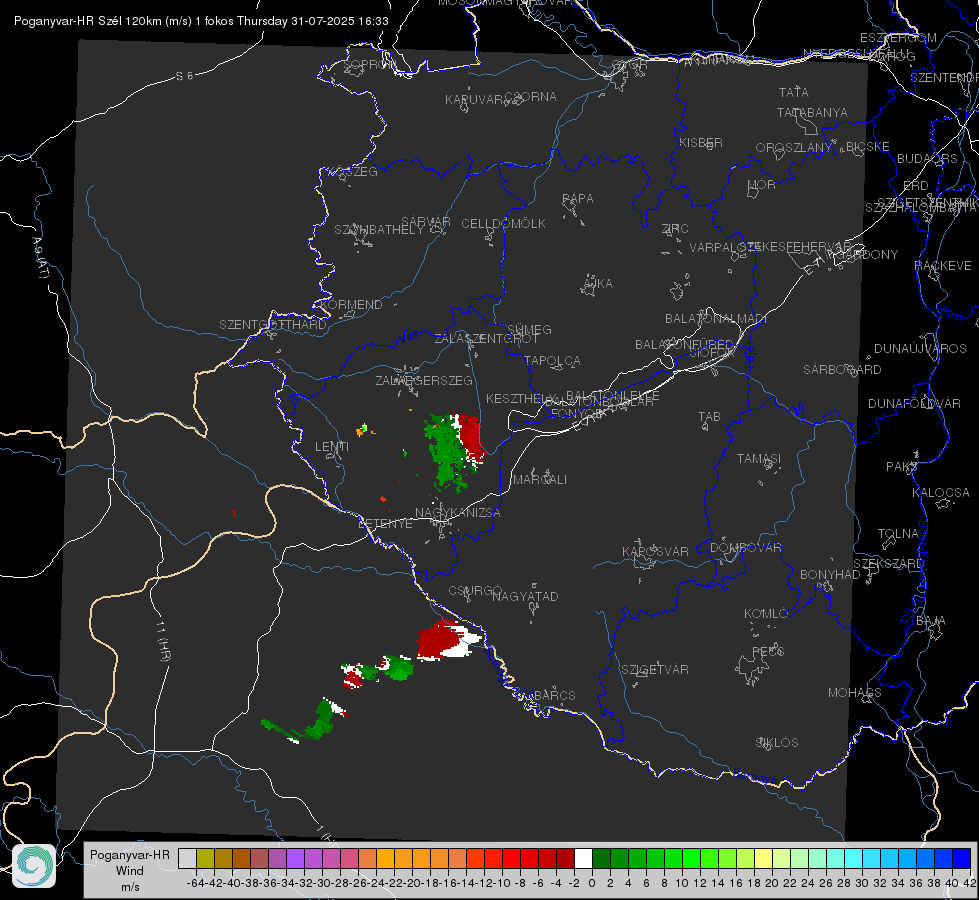Click the SÁRBOGÁRD label

click(842, 370)
